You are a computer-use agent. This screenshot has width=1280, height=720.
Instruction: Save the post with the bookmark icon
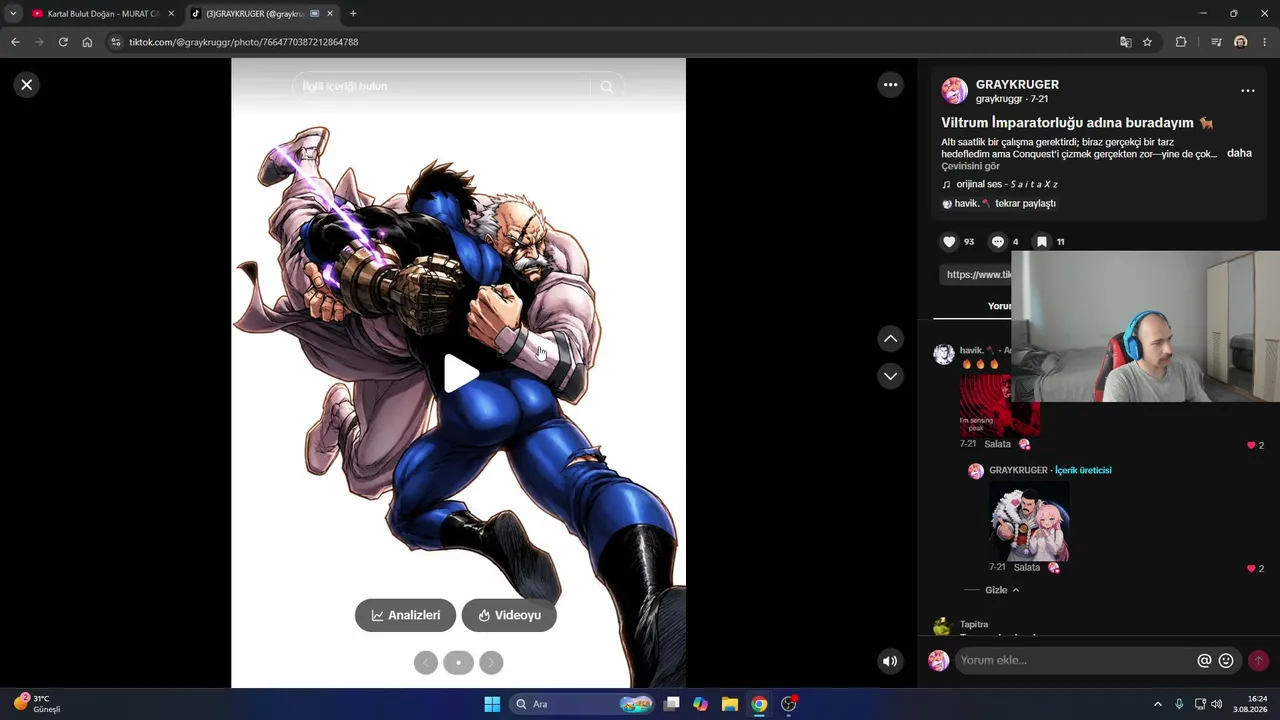[x=1041, y=242]
